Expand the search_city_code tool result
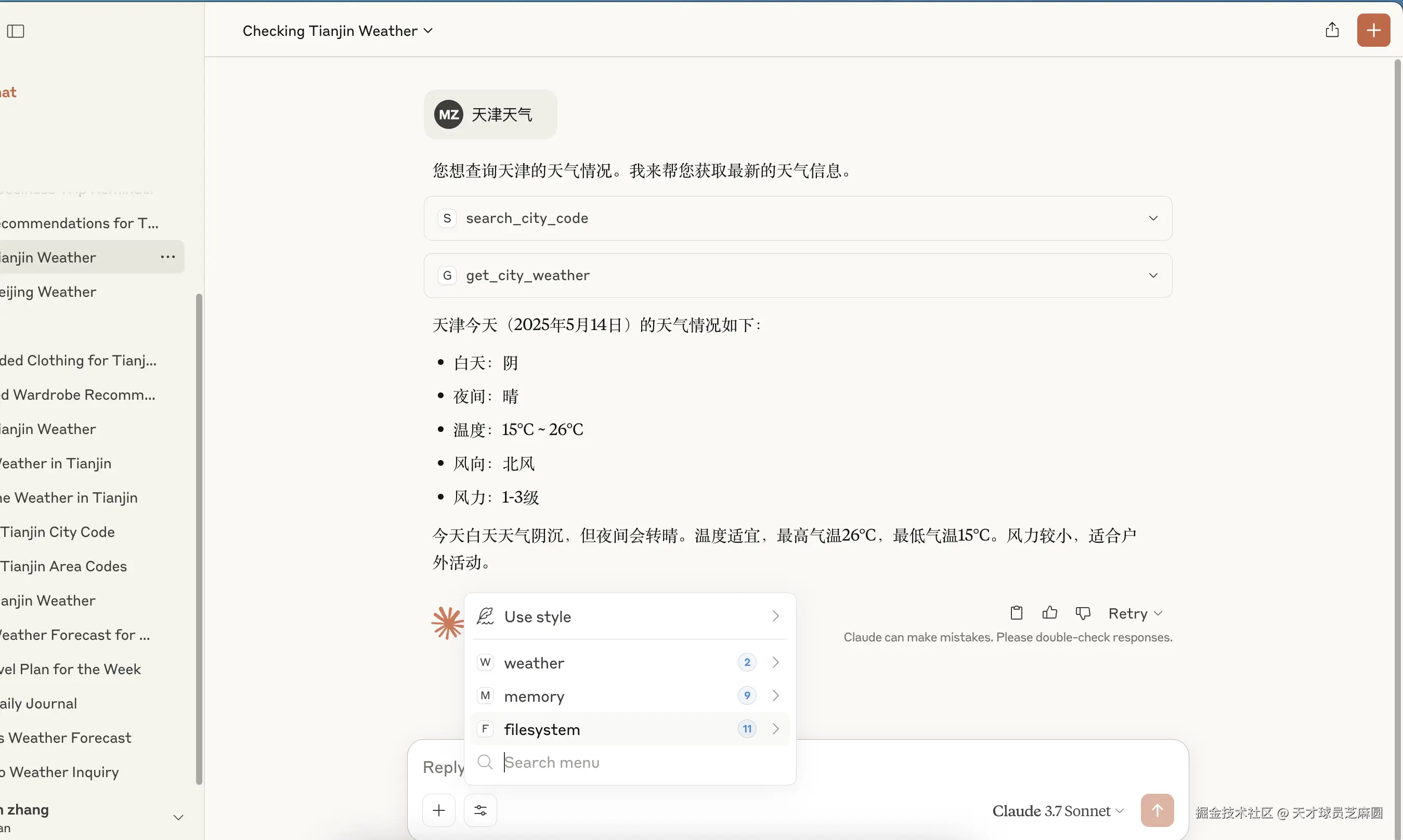The image size is (1403, 840). 1153,218
